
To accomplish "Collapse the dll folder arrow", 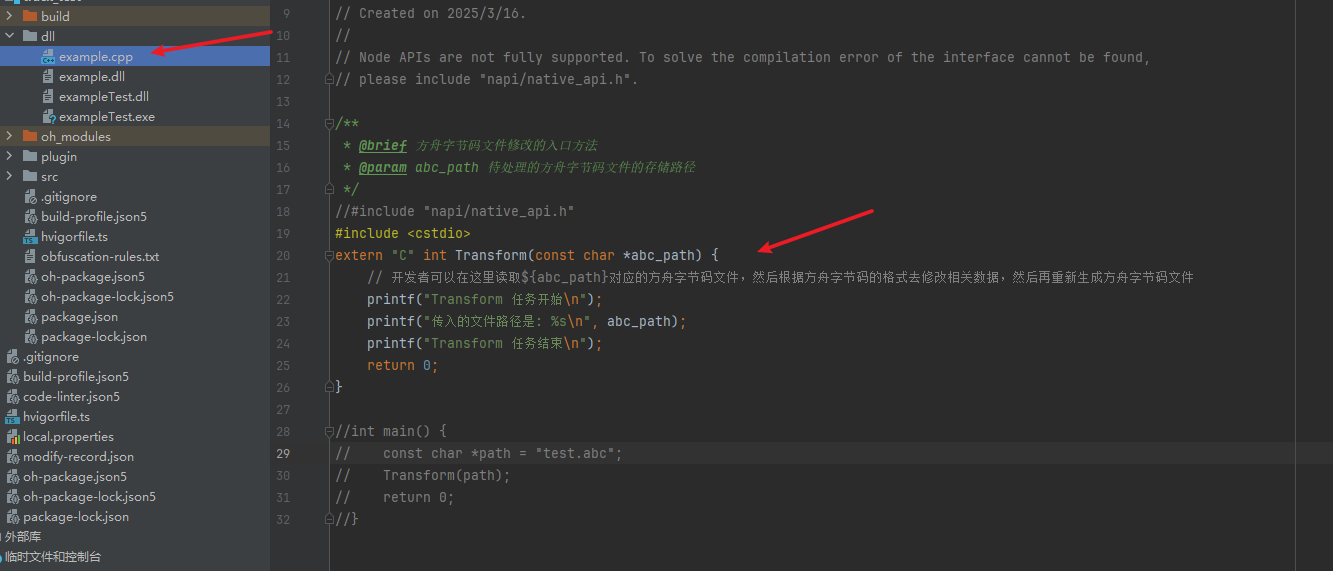I will pyautogui.click(x=10, y=37).
